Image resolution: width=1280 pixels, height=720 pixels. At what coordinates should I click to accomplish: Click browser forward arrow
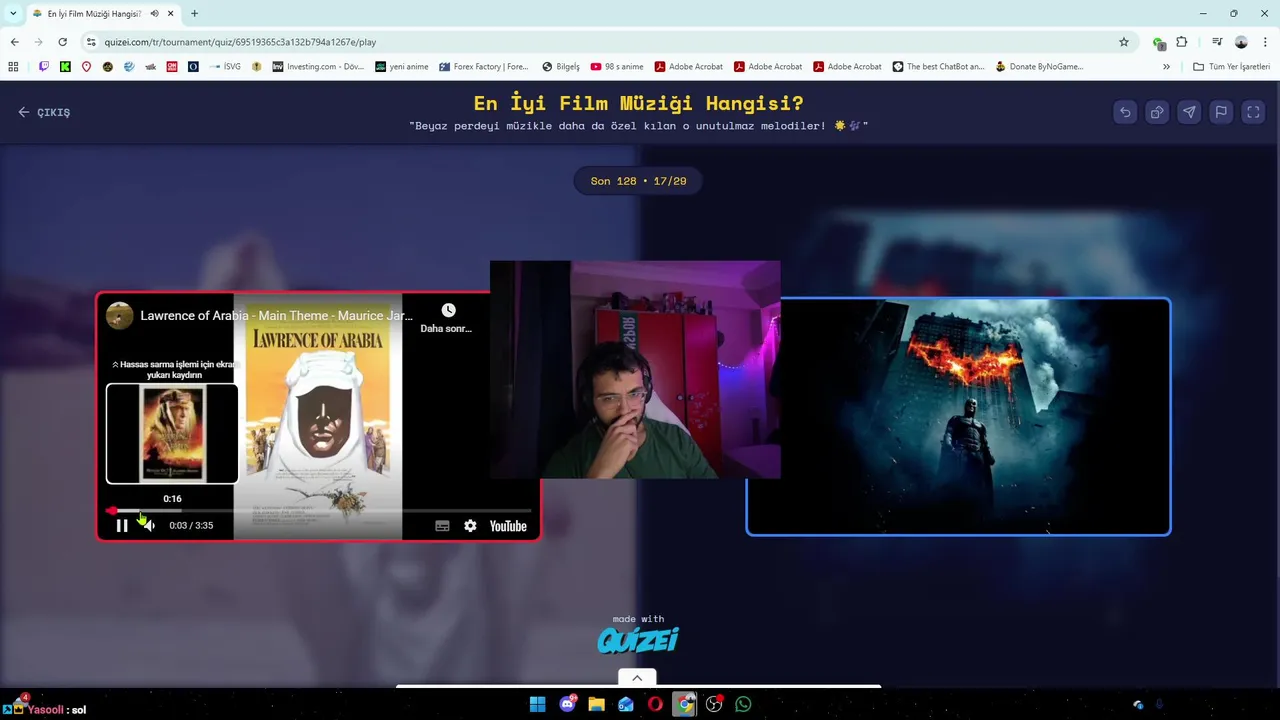pyautogui.click(x=38, y=42)
